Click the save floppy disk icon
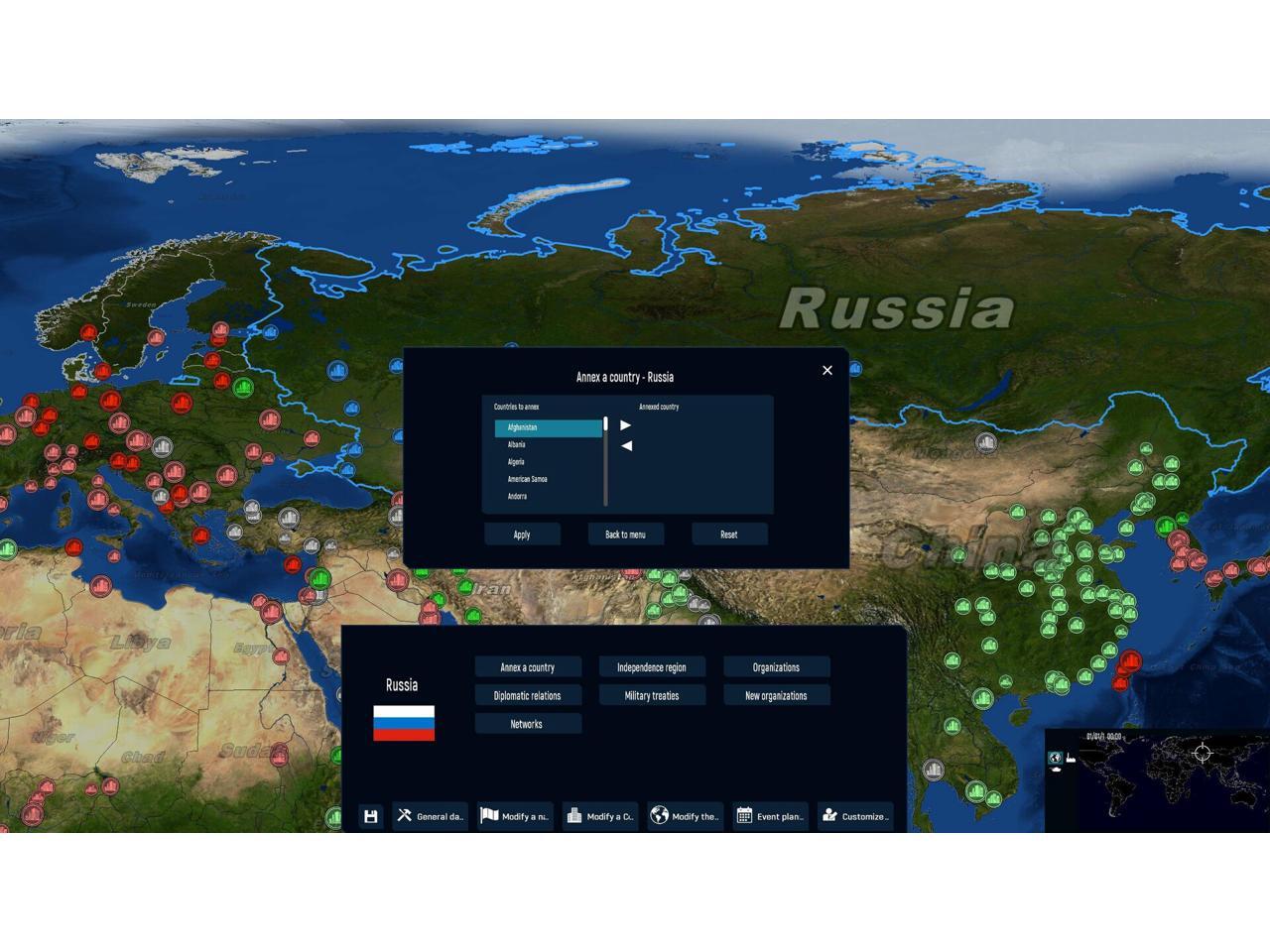This screenshot has height=952, width=1270. (370, 816)
